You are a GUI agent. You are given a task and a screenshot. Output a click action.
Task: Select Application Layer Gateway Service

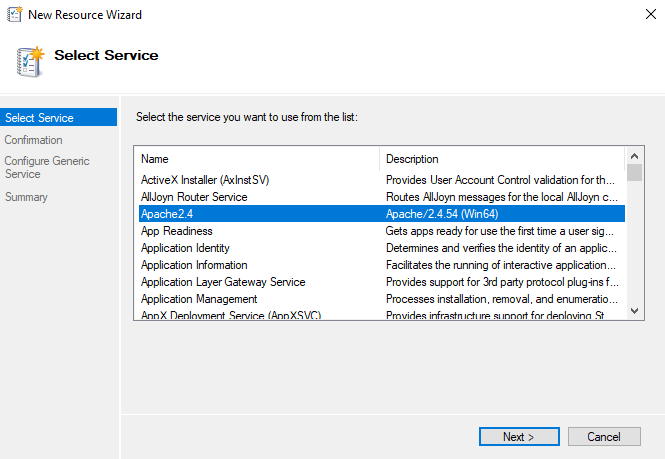pyautogui.click(x=223, y=282)
